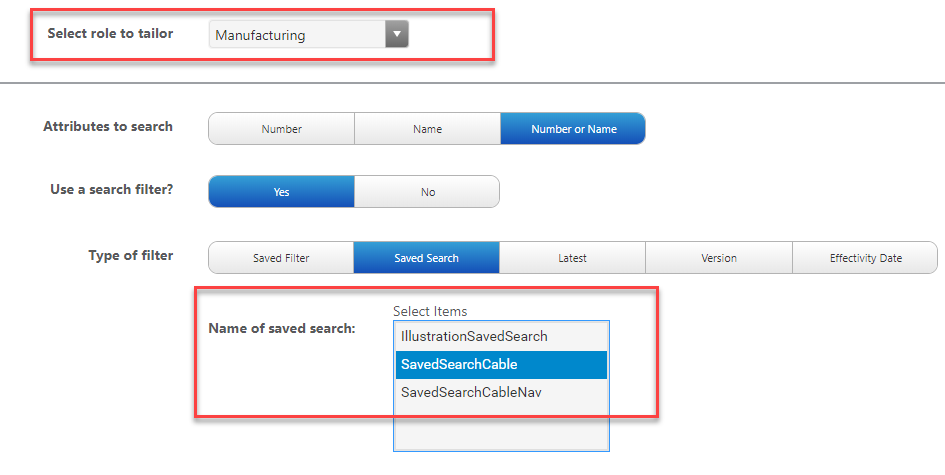
Task: Open the Manufacturing role combo box
Action: click(298, 35)
